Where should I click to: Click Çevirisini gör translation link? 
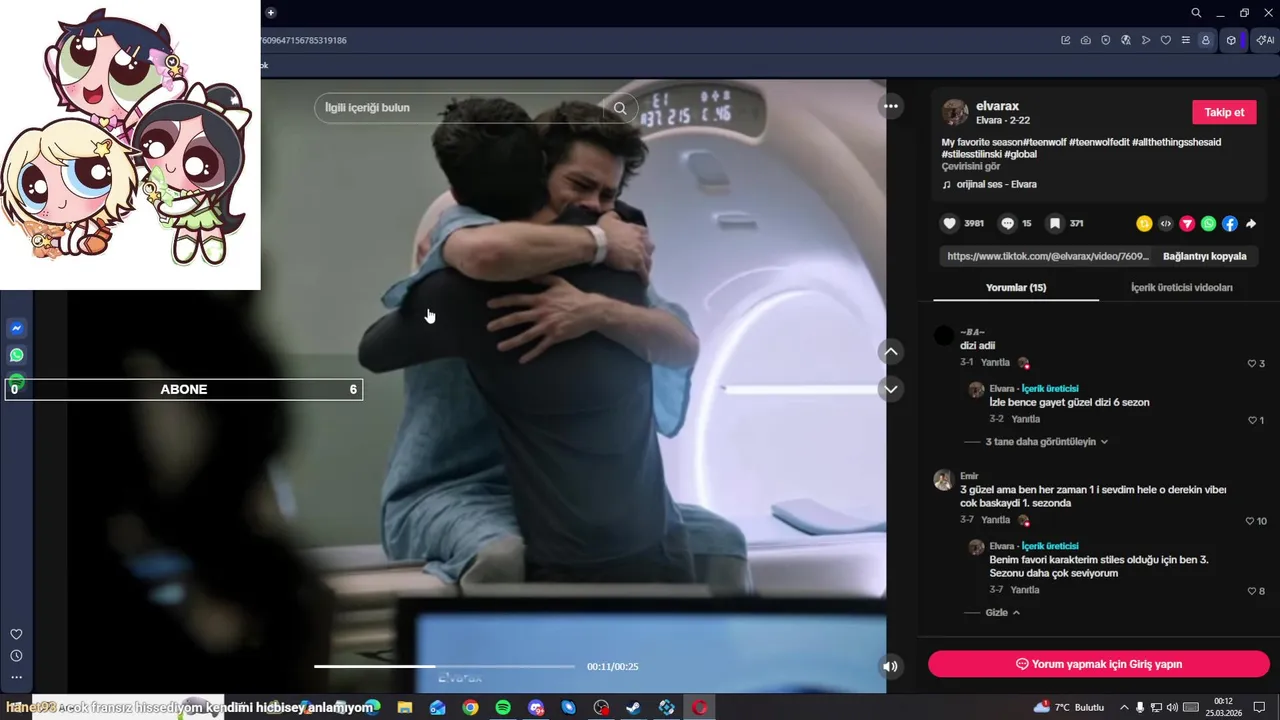(x=971, y=167)
